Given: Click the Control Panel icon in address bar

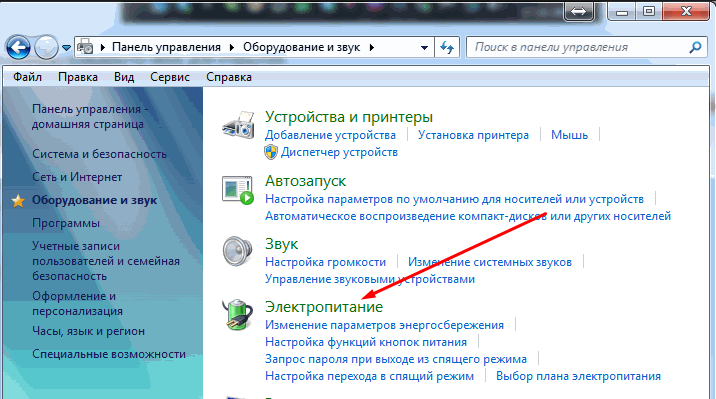Looking at the screenshot, I should coord(85,47).
